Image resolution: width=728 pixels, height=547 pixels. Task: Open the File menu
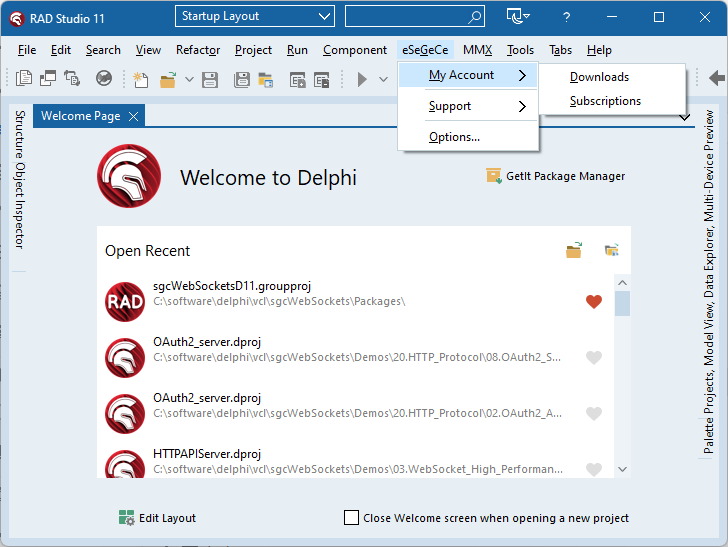27,50
